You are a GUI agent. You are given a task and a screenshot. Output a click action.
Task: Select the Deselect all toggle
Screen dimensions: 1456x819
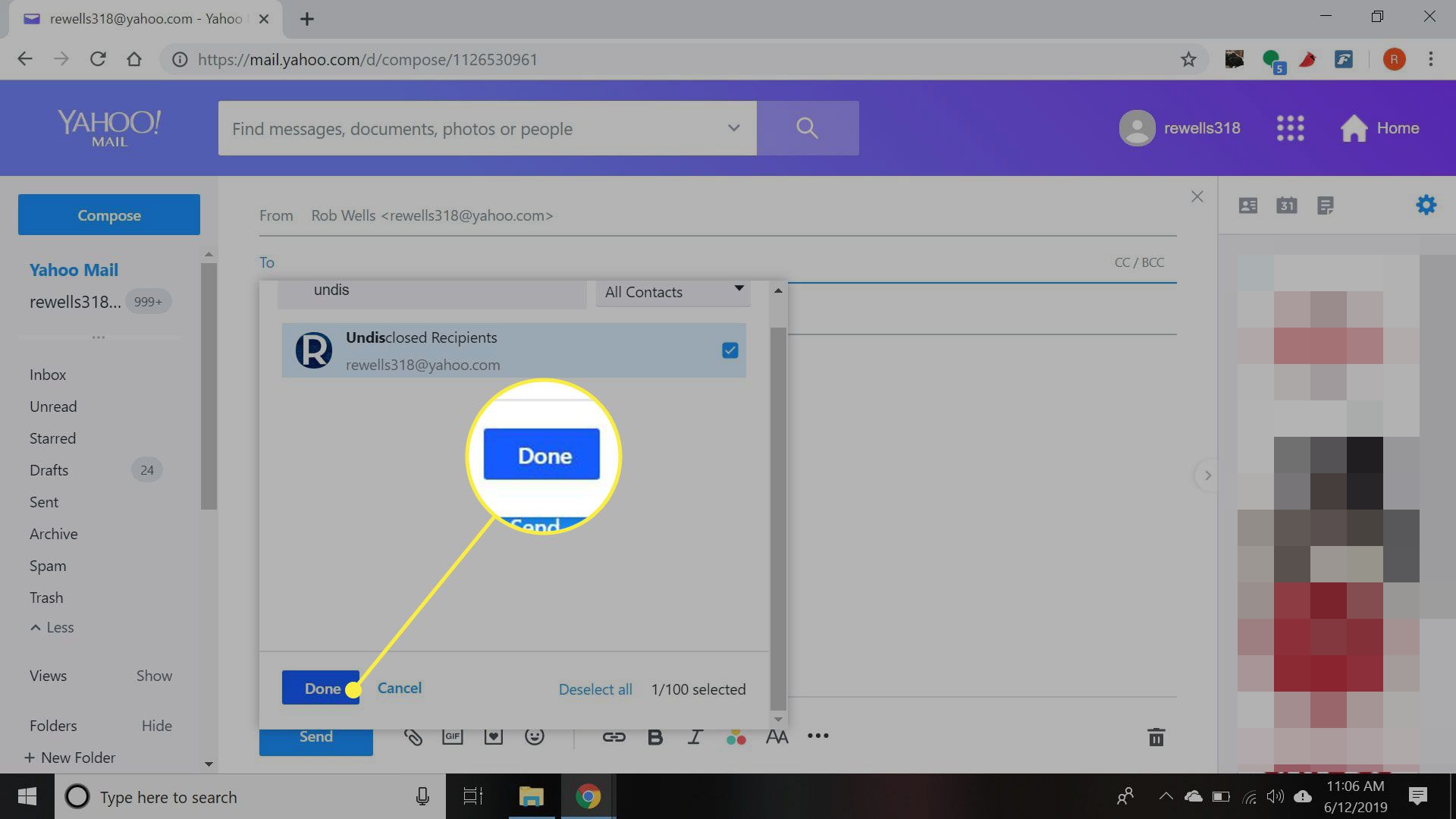coord(595,688)
